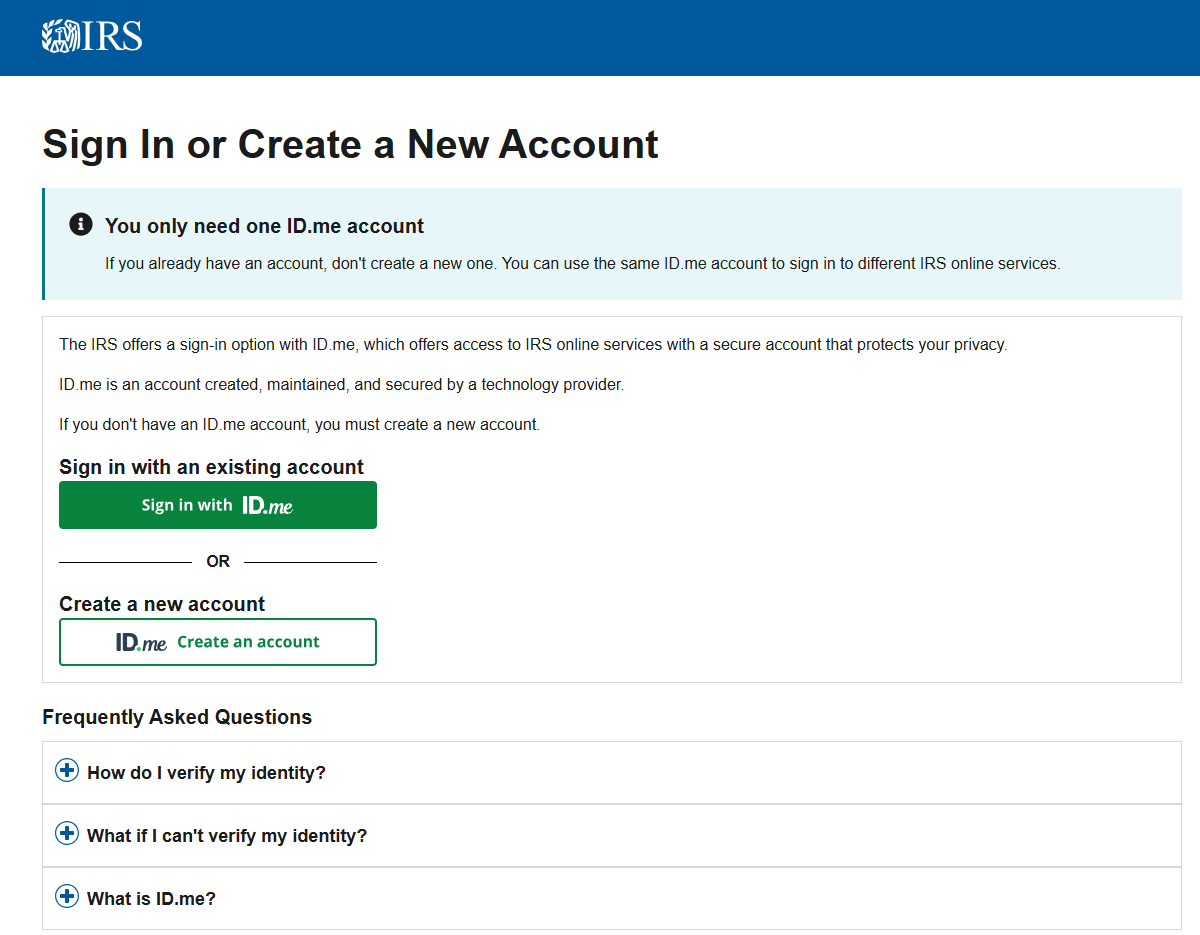Expand 'What if I can't verify my identity?'

pos(227,836)
